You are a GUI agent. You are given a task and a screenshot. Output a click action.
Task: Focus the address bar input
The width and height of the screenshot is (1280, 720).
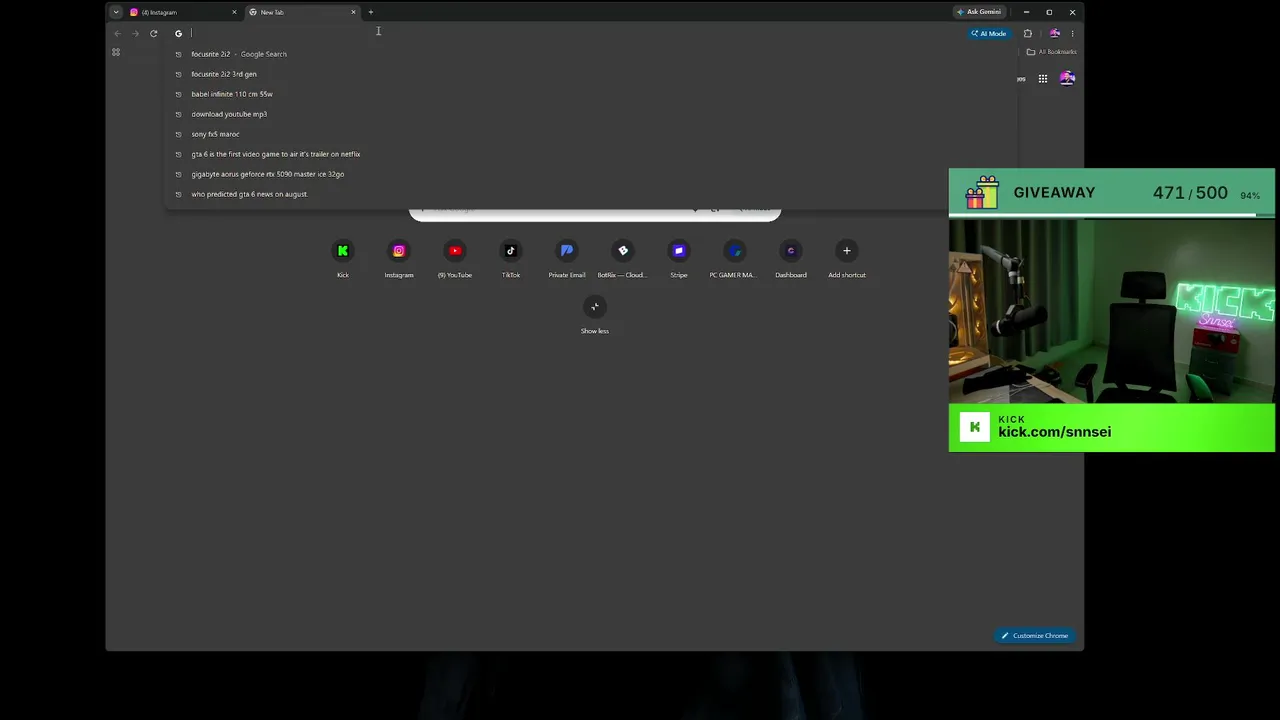(575, 33)
